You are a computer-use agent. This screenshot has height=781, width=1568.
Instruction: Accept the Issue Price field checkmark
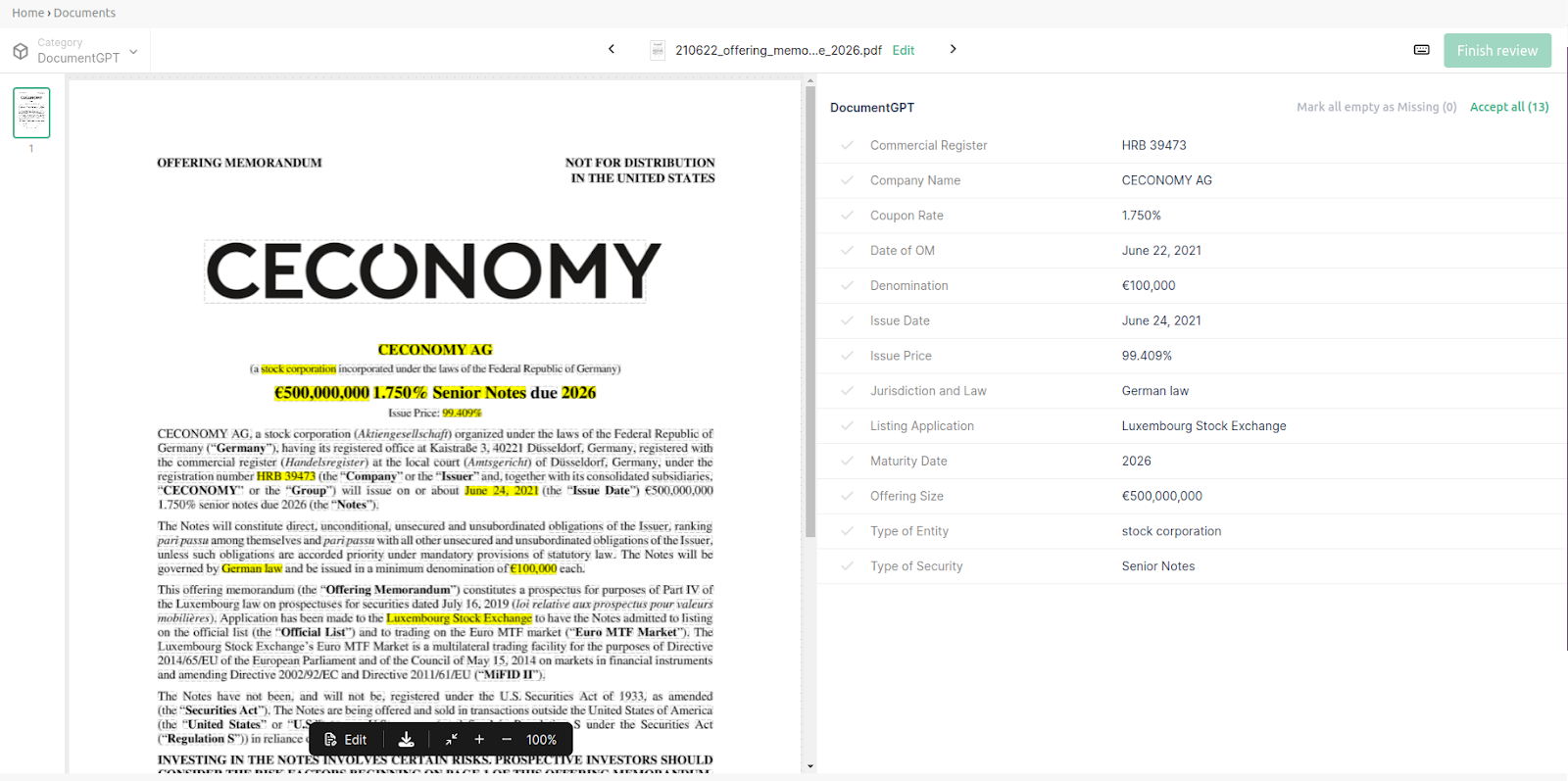tap(847, 356)
